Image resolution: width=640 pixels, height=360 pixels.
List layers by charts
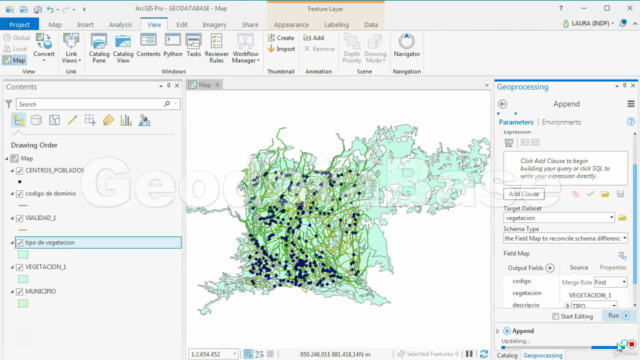point(126,120)
